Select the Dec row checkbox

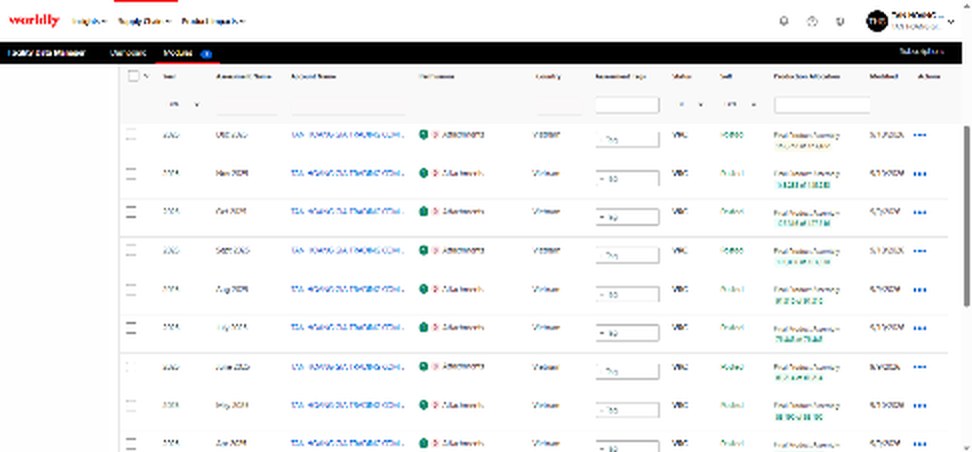click(131, 135)
